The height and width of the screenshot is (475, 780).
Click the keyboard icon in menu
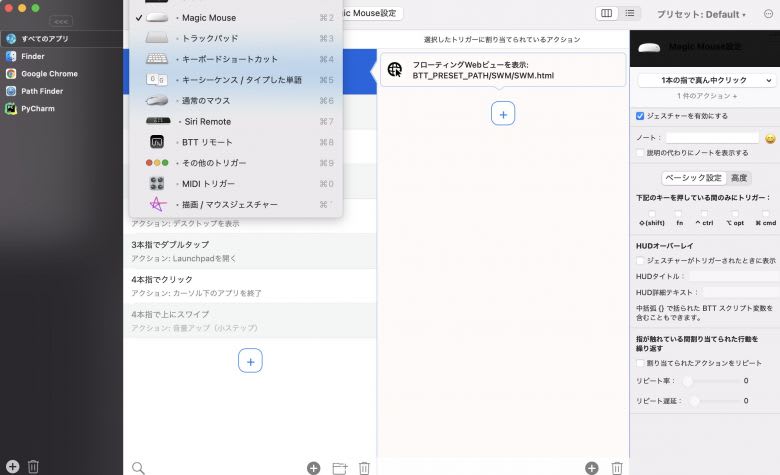(x=157, y=59)
